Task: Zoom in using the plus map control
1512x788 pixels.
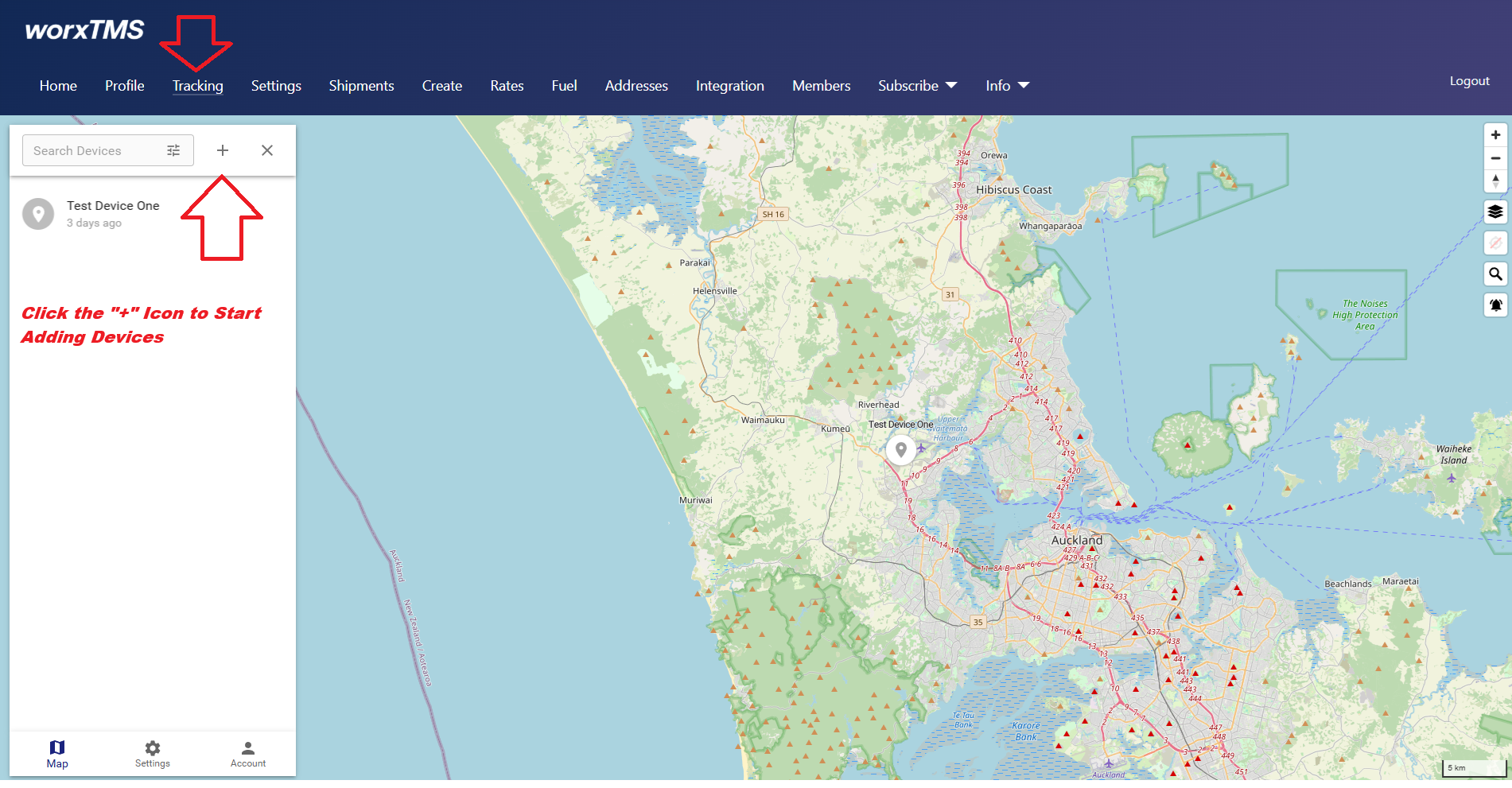Action: tap(1496, 134)
